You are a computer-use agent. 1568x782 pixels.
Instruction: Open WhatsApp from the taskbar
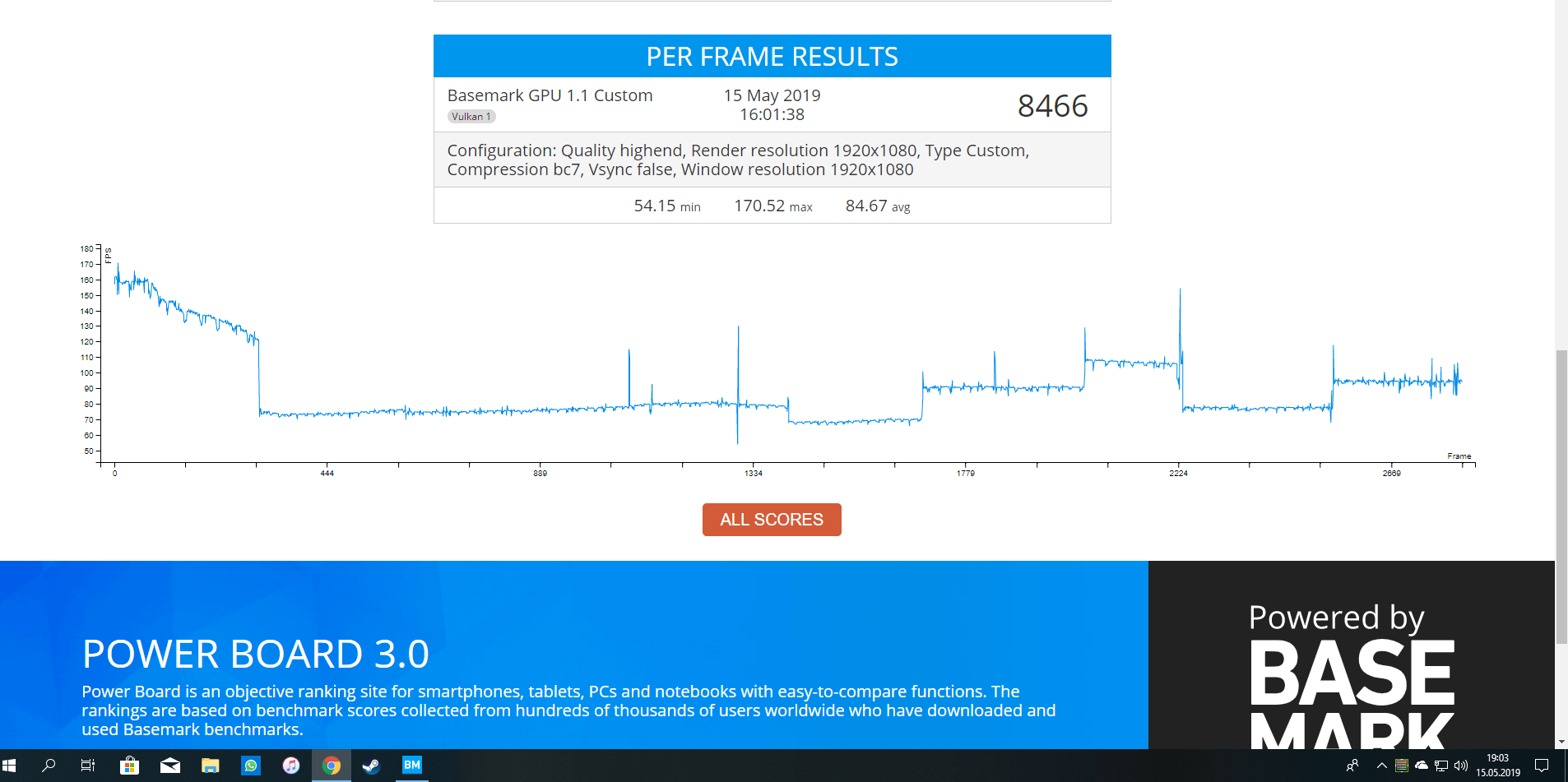[251, 766]
